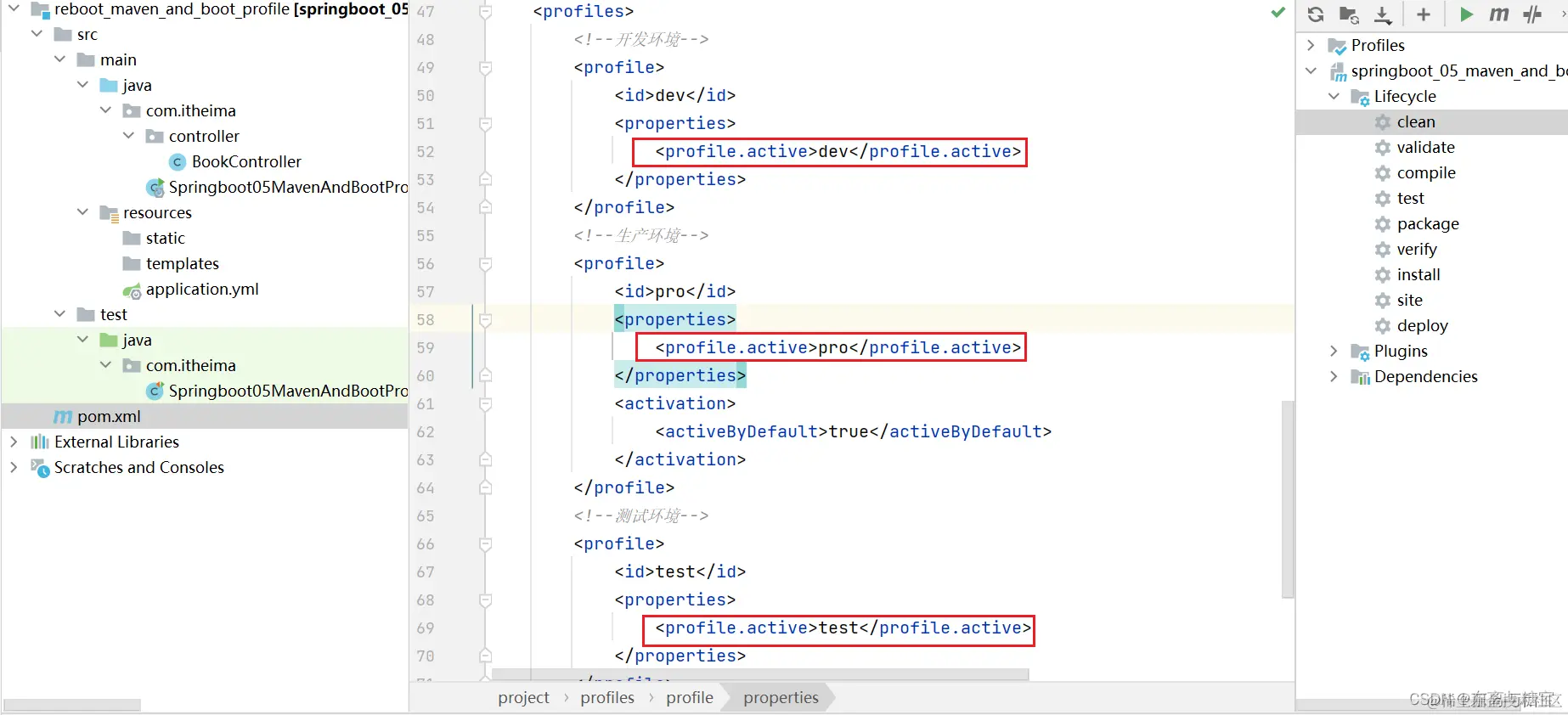
Task: Add Maven project with plus icon
Action: (1424, 14)
